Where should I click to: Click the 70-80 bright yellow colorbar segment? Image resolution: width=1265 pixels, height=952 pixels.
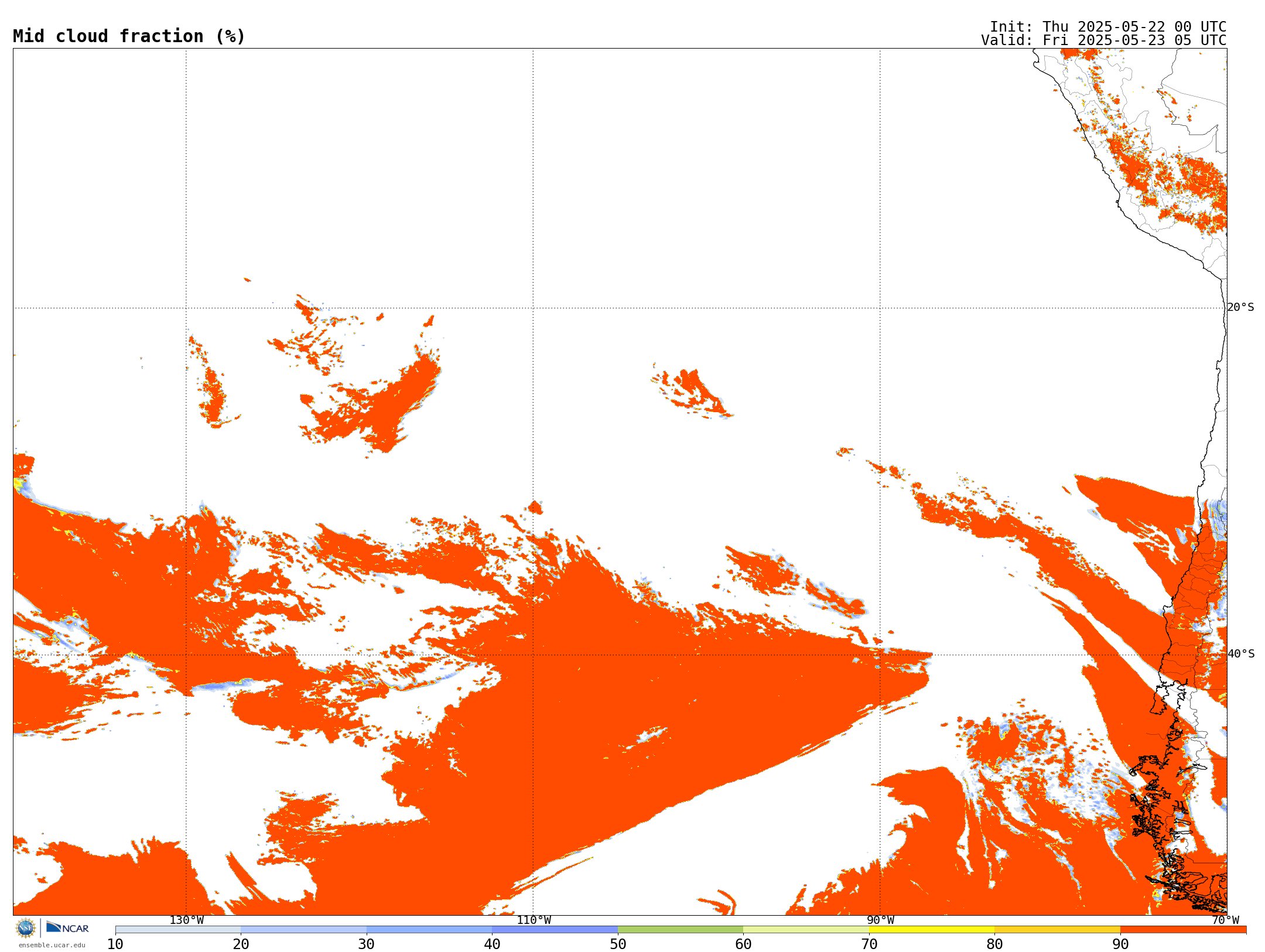point(932,930)
